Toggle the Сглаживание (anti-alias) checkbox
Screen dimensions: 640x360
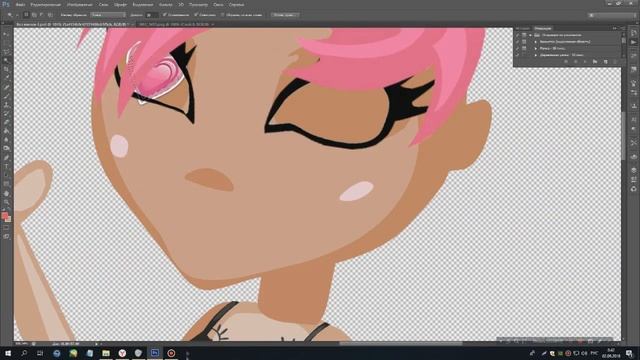tap(165, 15)
